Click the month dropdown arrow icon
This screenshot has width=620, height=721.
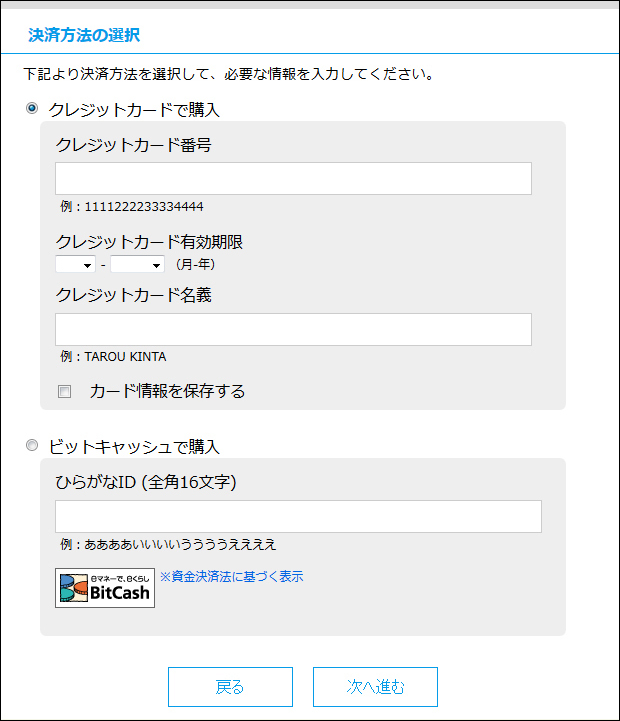pyautogui.click(x=87, y=266)
